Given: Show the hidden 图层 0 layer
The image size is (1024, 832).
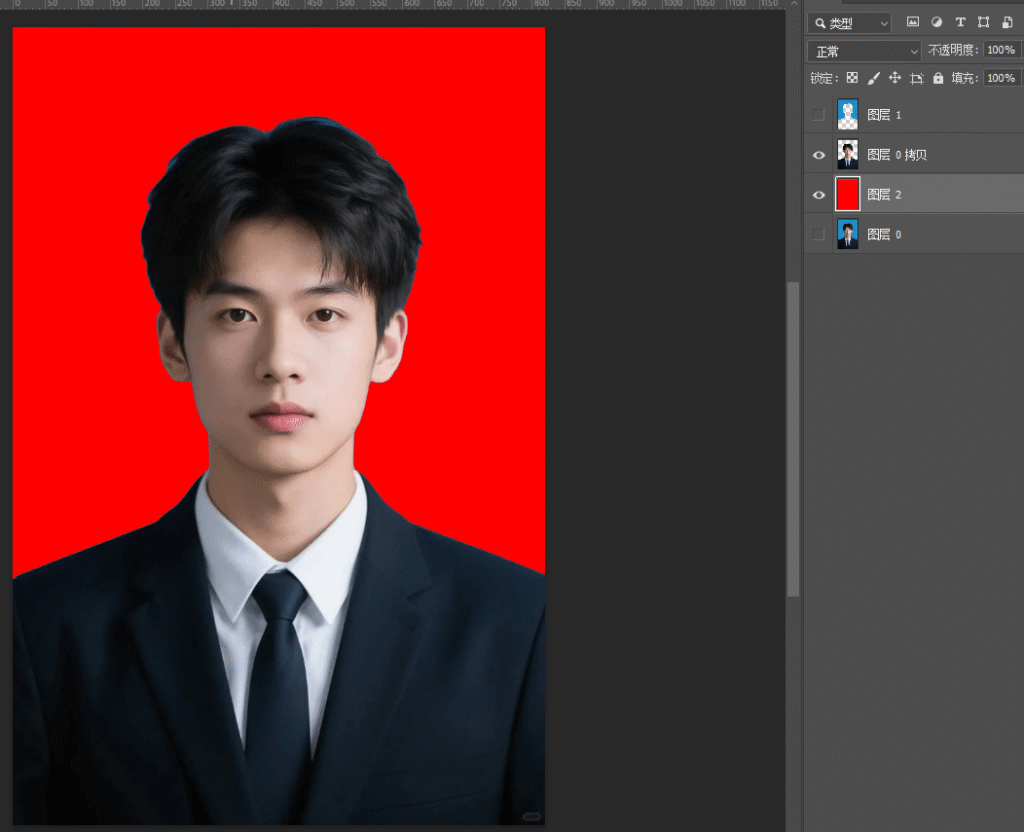Looking at the screenshot, I should [819, 234].
